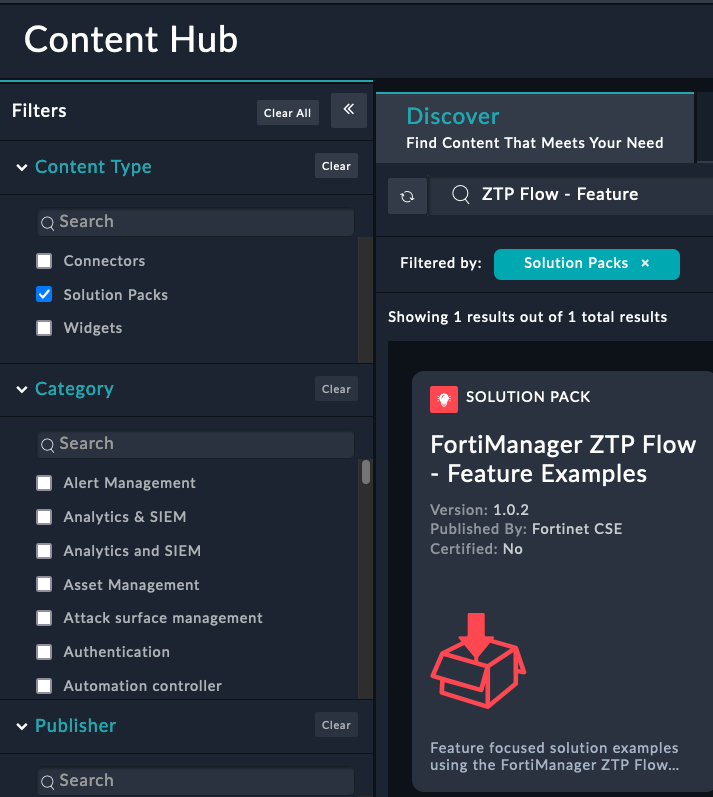Check the Widgets checkbox

[44, 328]
